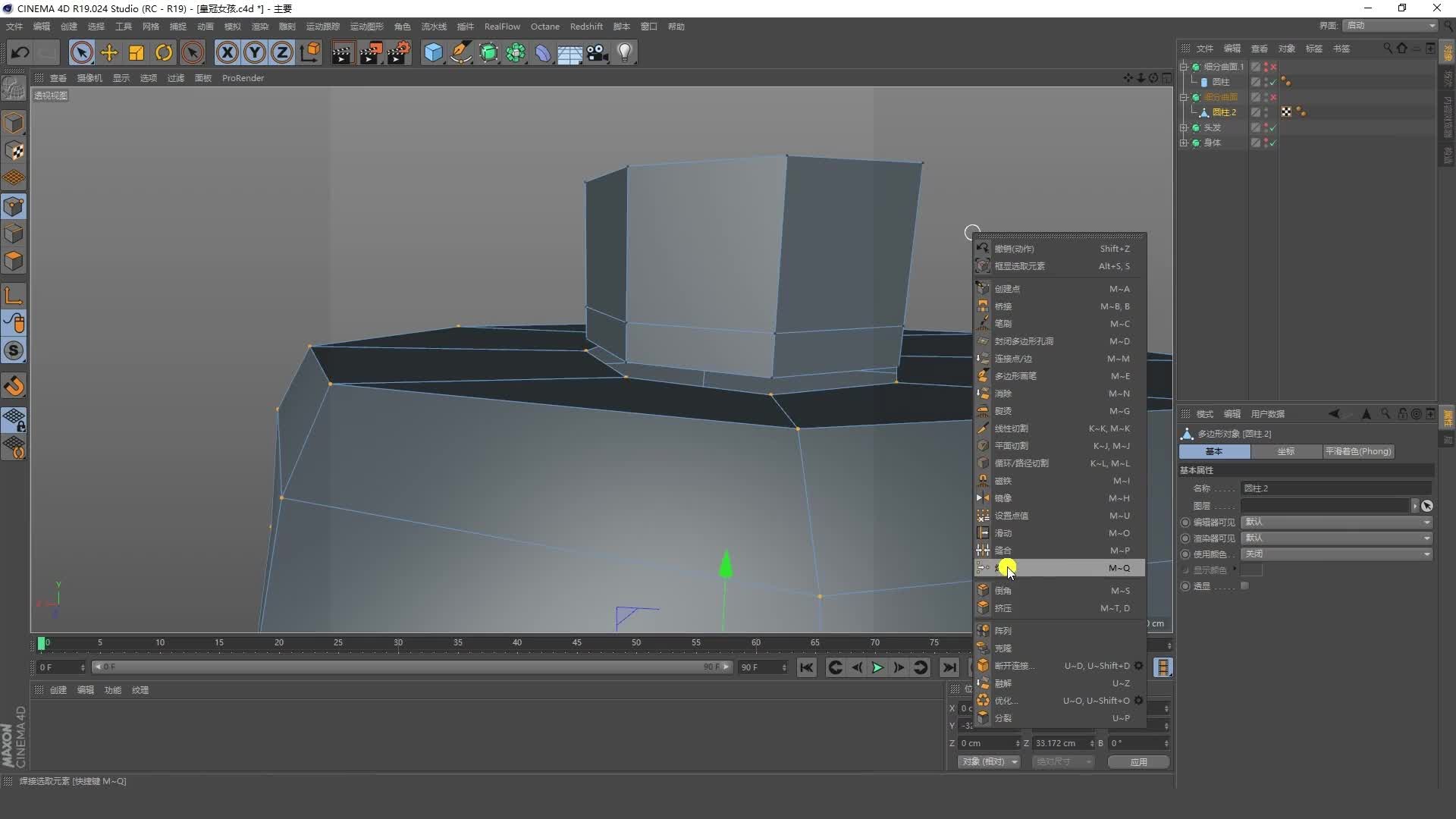Expand the 身体 object tree node
The width and height of the screenshot is (1456, 819).
point(1184,143)
